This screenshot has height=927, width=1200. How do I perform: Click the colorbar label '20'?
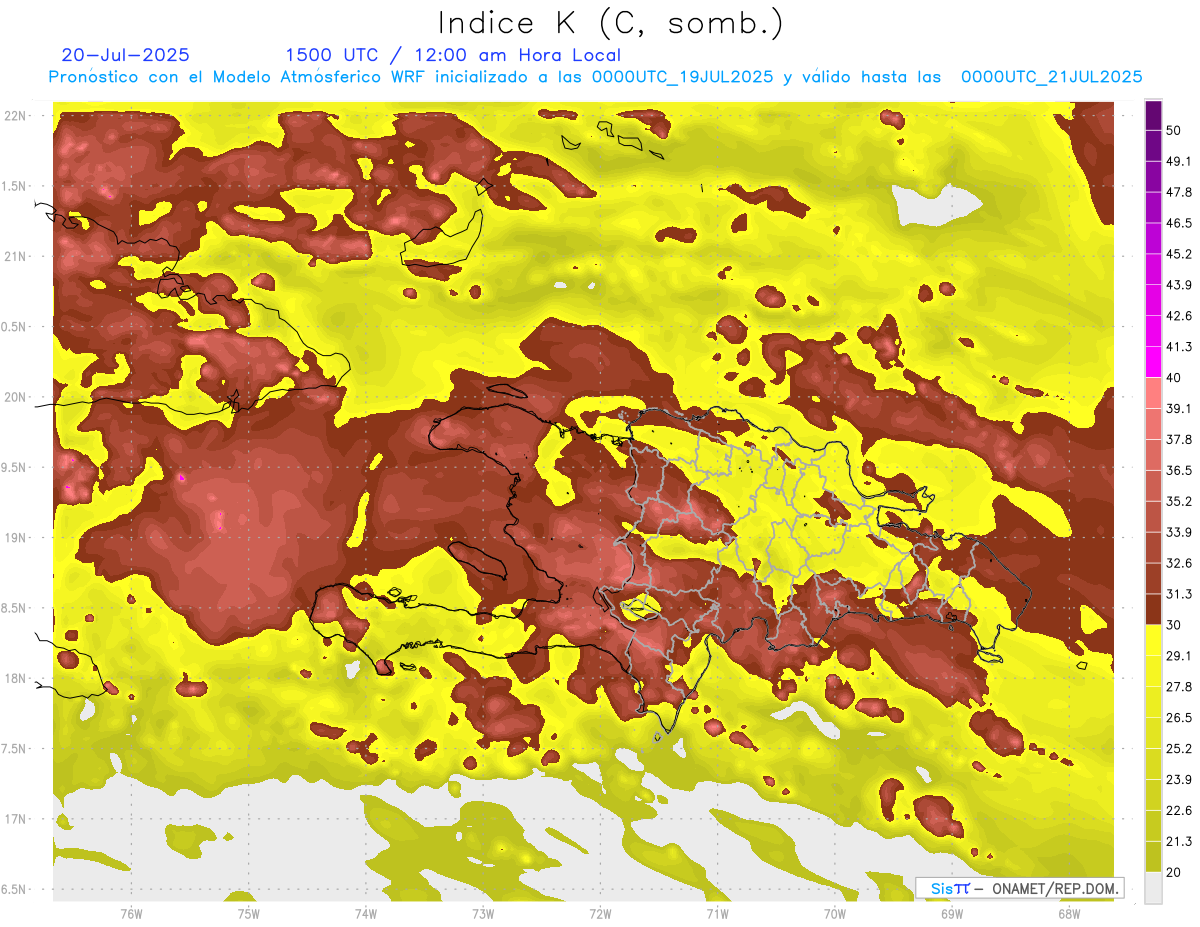tap(1174, 872)
